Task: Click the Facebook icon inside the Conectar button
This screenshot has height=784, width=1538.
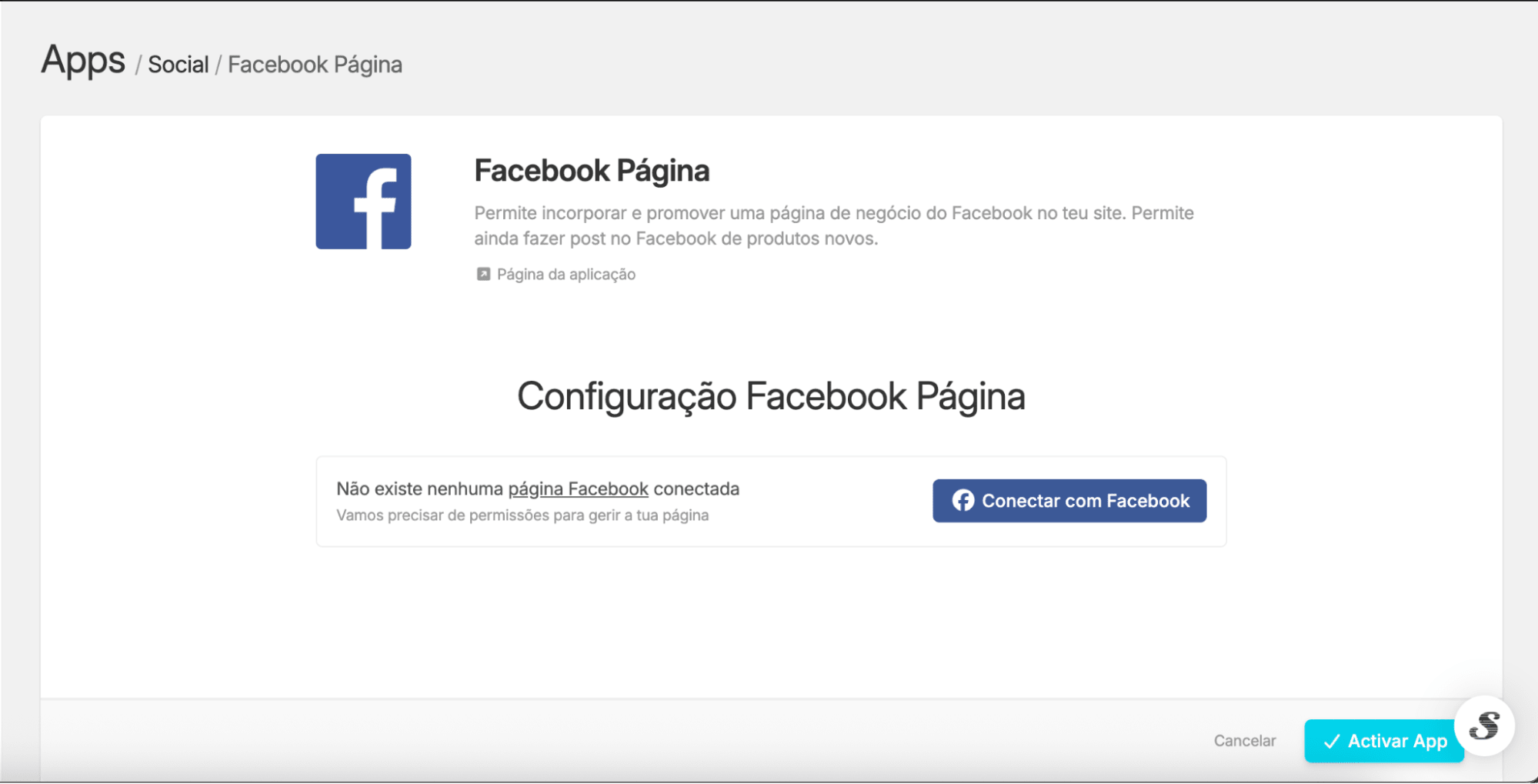Action: point(963,501)
